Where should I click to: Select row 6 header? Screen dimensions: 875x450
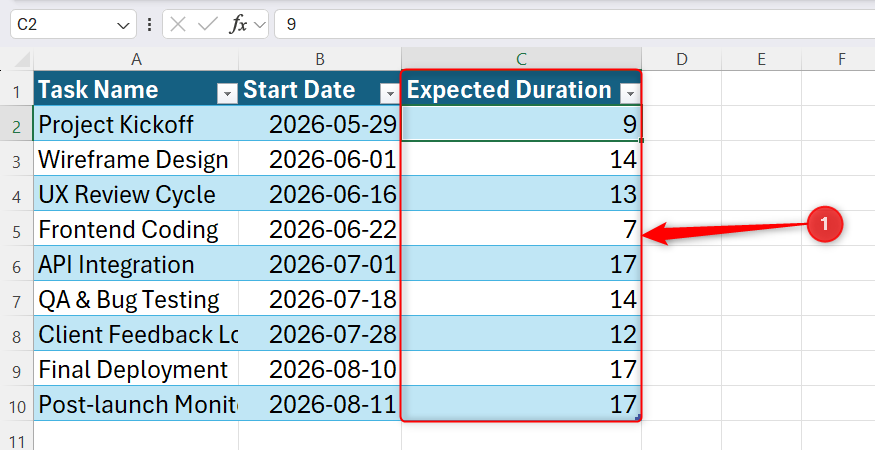(17, 266)
